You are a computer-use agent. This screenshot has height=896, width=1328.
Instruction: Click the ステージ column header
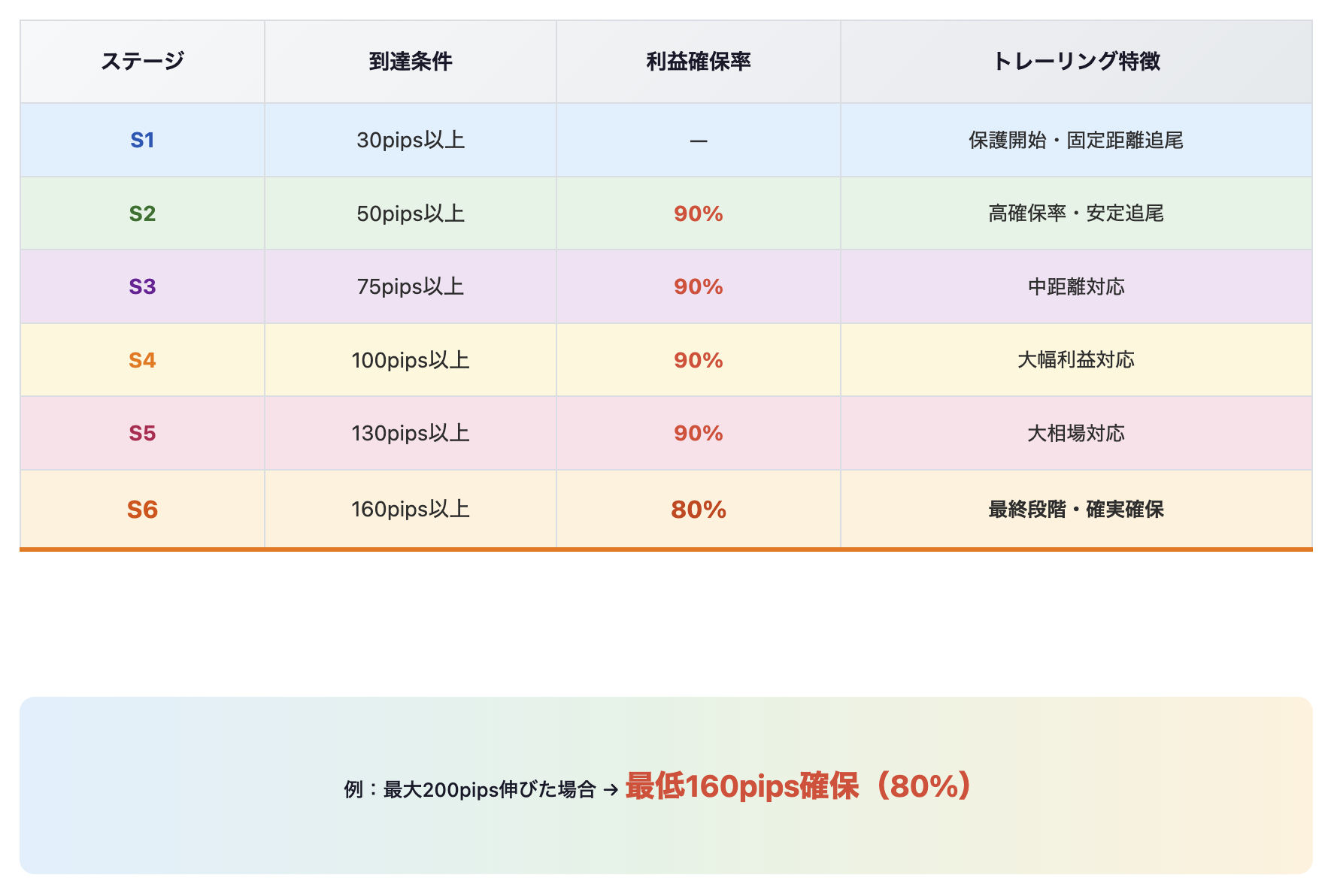(142, 62)
